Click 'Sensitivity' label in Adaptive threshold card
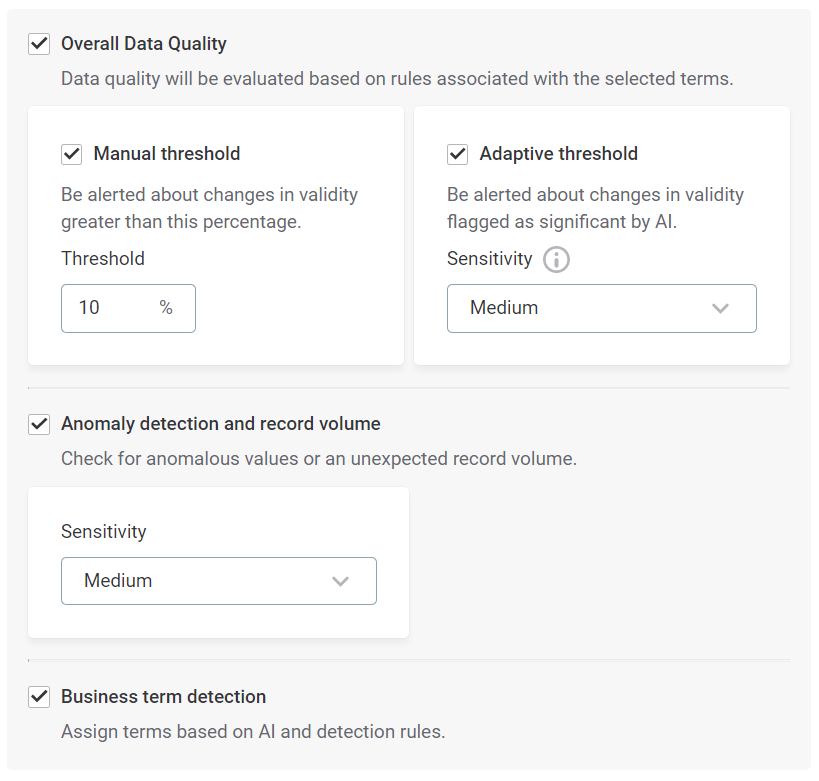Image resolution: width=819 pixels, height=781 pixels. click(x=489, y=259)
